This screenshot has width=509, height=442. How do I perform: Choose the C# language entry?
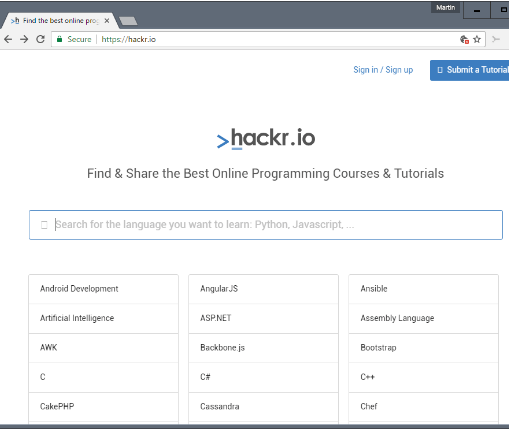263,377
